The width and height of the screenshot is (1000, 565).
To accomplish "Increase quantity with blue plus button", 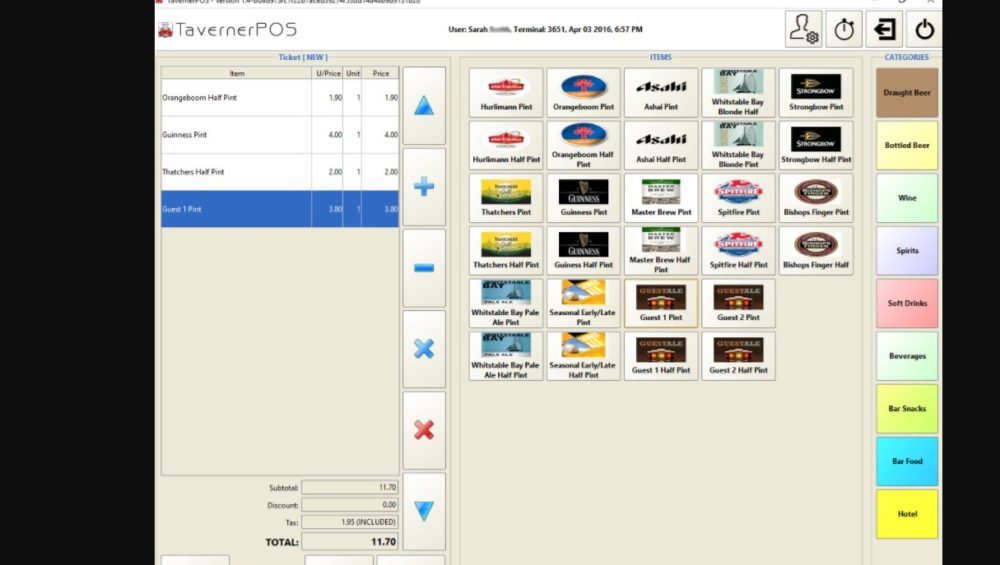I will click(424, 187).
